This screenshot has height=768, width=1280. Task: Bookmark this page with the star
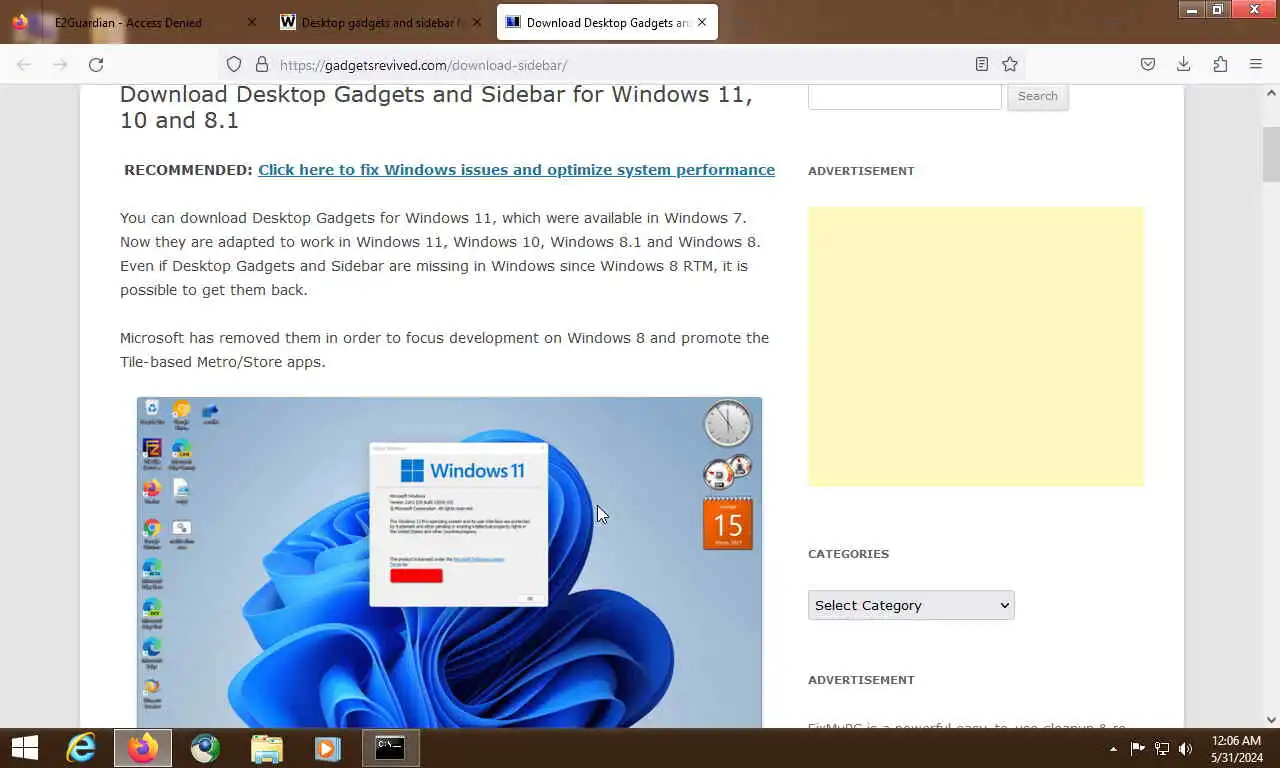(x=1010, y=65)
